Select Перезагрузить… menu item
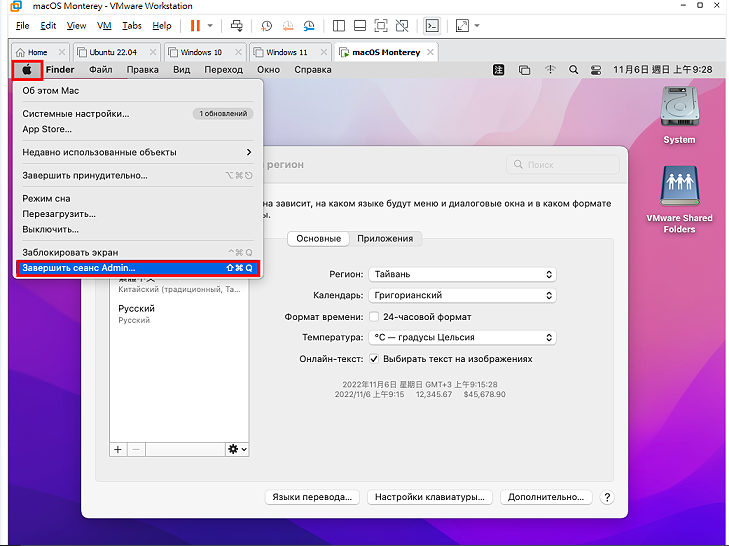729x546 pixels. point(138,214)
